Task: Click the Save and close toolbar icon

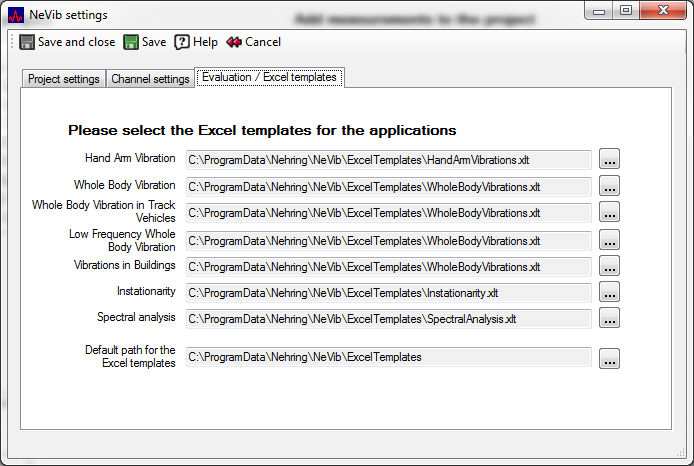Action: pos(27,42)
